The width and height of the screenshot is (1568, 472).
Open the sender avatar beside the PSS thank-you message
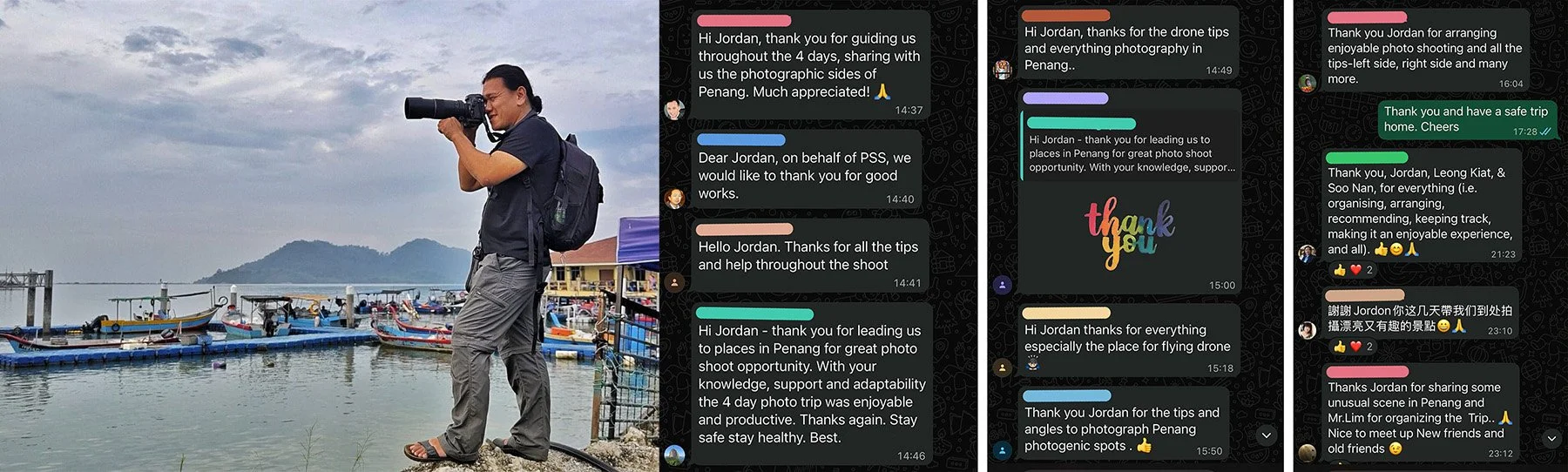coord(674,199)
